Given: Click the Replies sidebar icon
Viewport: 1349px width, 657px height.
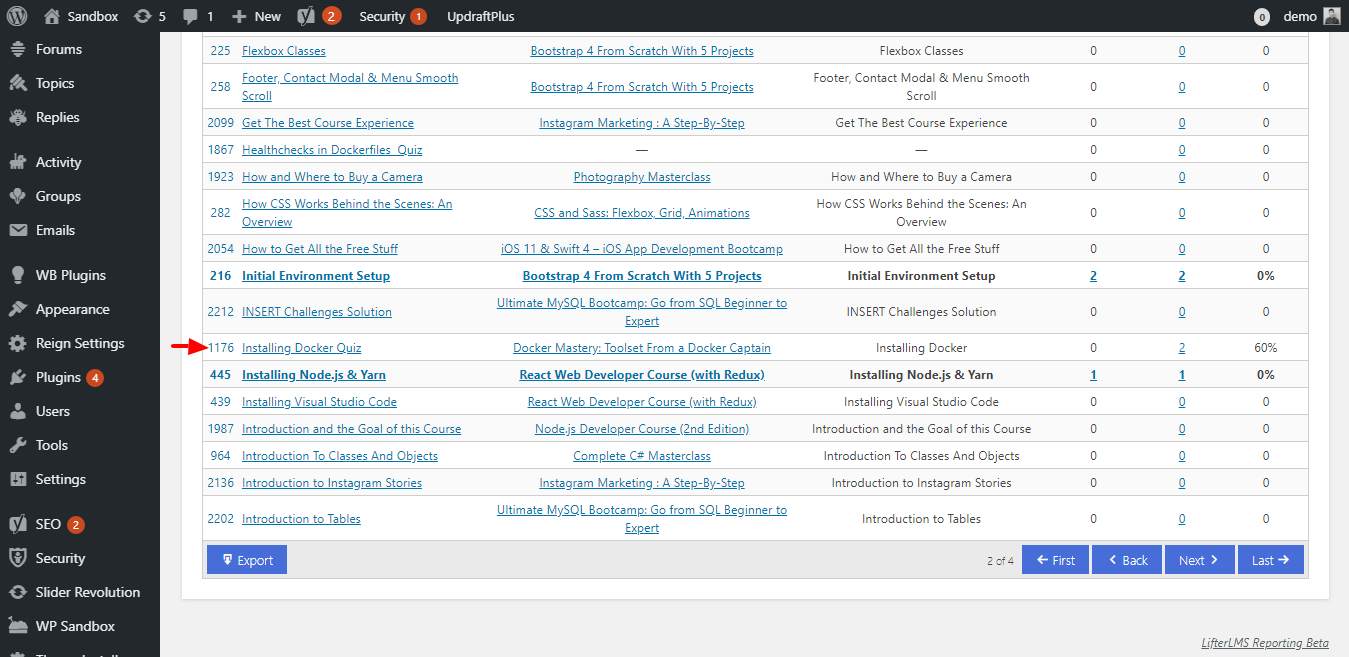Looking at the screenshot, I should tap(17, 117).
